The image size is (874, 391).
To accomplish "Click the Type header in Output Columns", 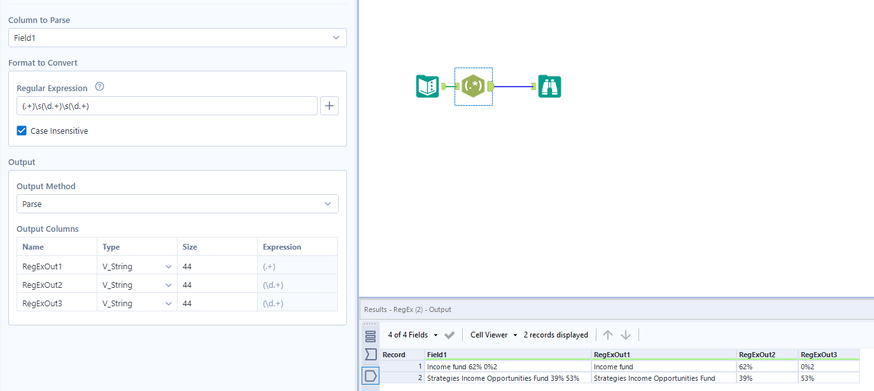I will coord(137,247).
